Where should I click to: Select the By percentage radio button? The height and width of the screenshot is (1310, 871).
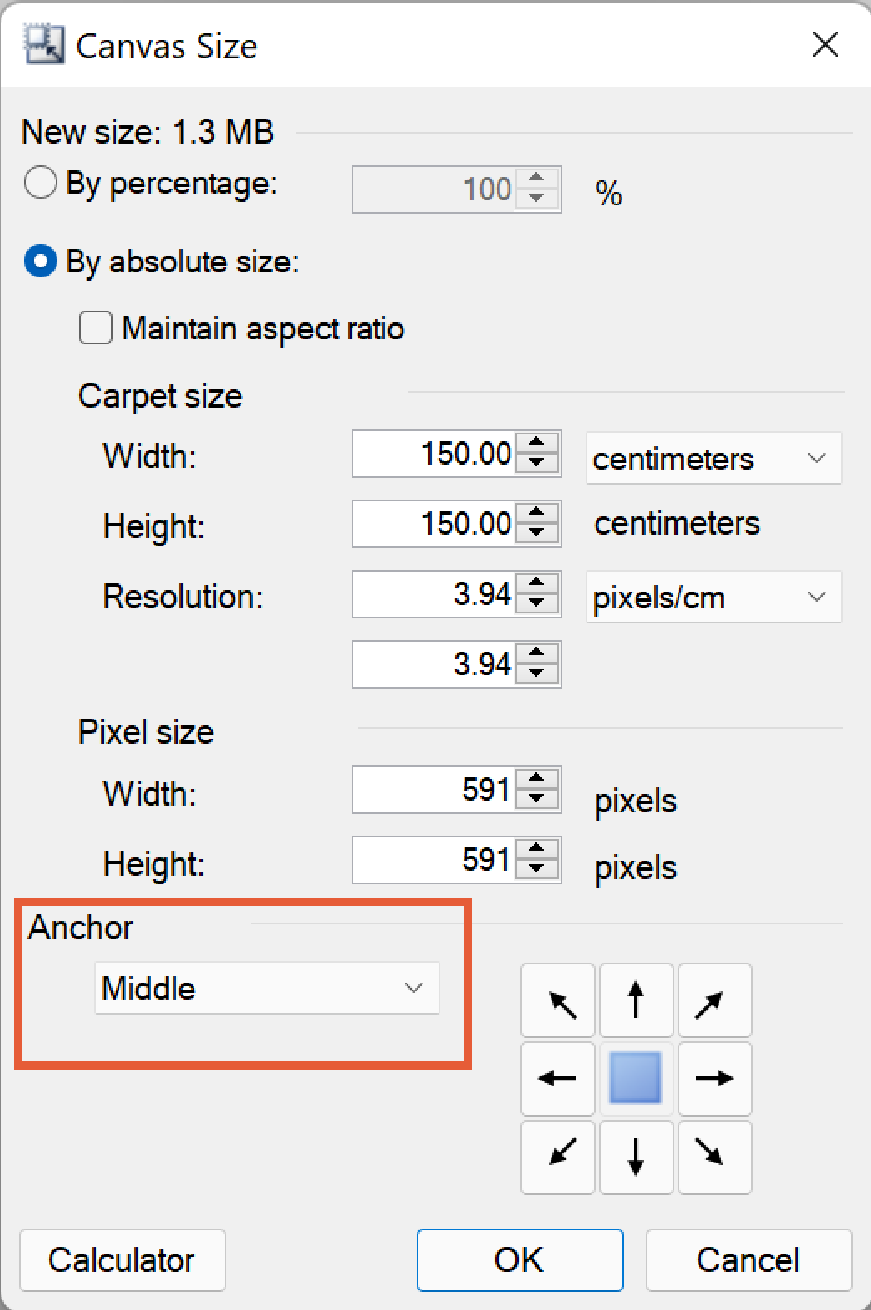coord(41,184)
